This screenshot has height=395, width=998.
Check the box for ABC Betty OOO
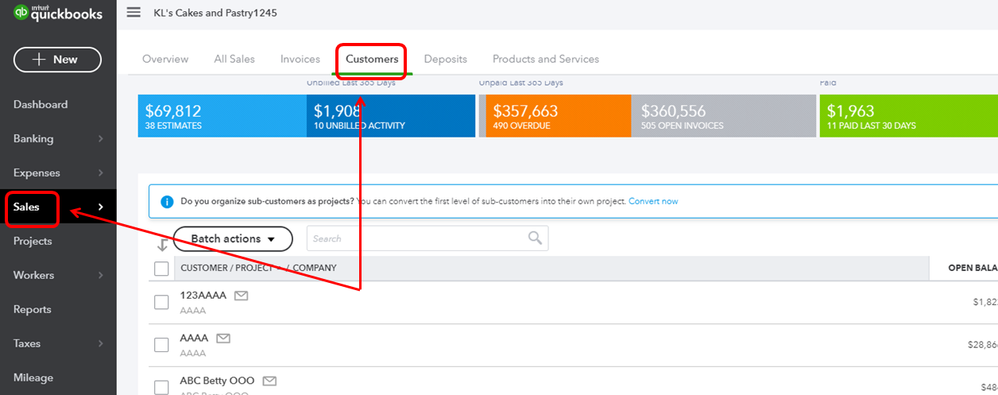[x=162, y=387]
